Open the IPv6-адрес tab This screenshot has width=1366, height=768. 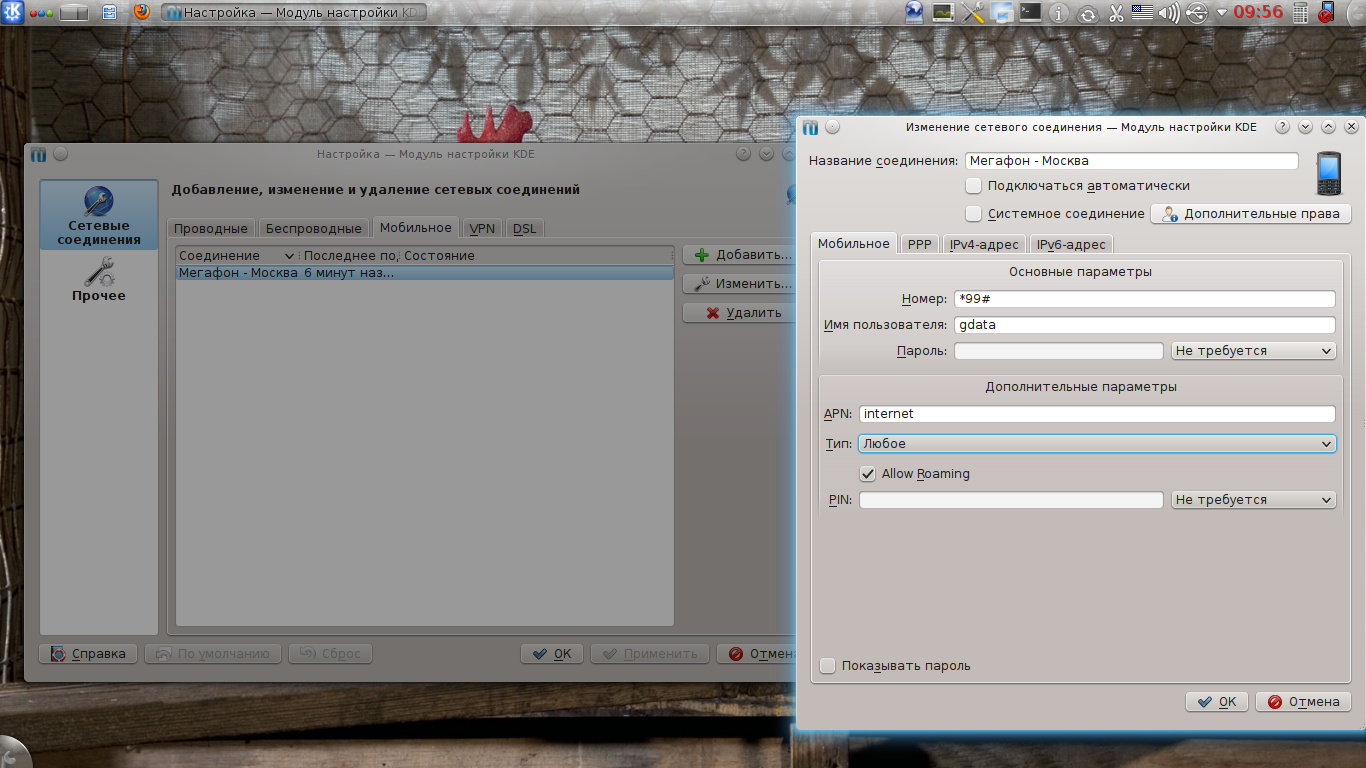[x=1071, y=245]
